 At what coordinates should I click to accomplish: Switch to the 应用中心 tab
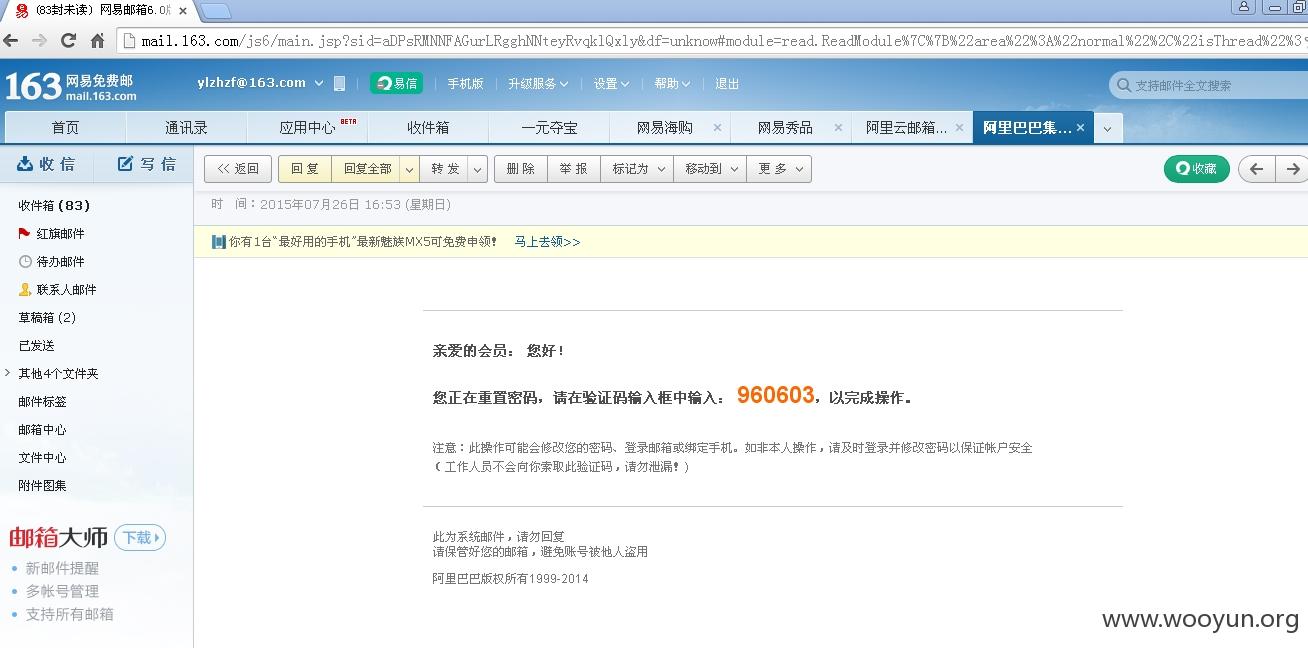pos(307,128)
